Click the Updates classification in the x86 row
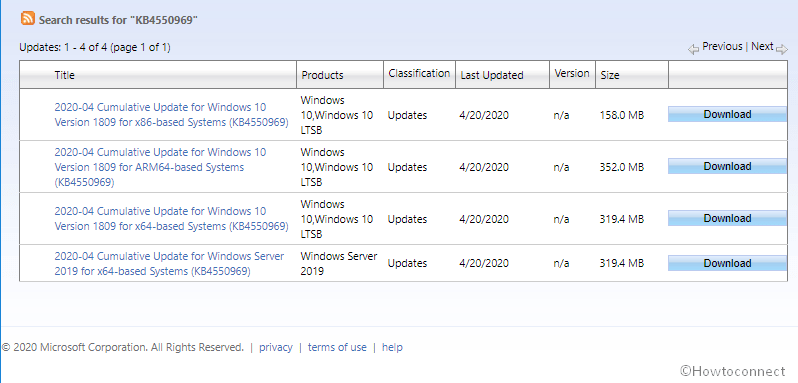 [x=407, y=115]
